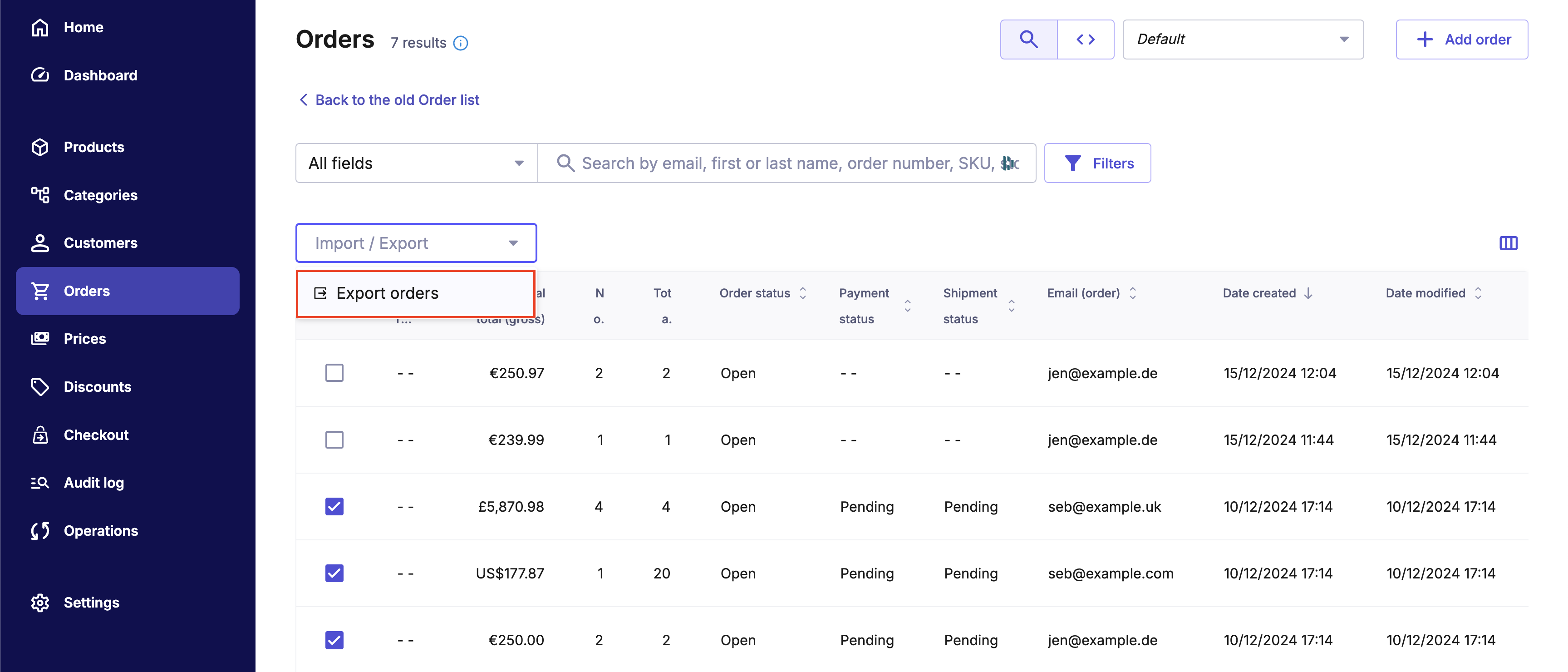
Task: Uncheck the £5,870.98 order checkbox
Action: coord(334,506)
